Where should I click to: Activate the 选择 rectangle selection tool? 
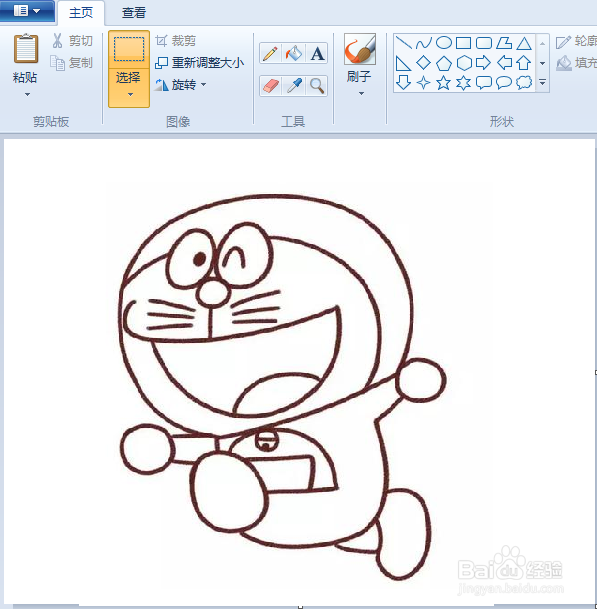coord(129,49)
